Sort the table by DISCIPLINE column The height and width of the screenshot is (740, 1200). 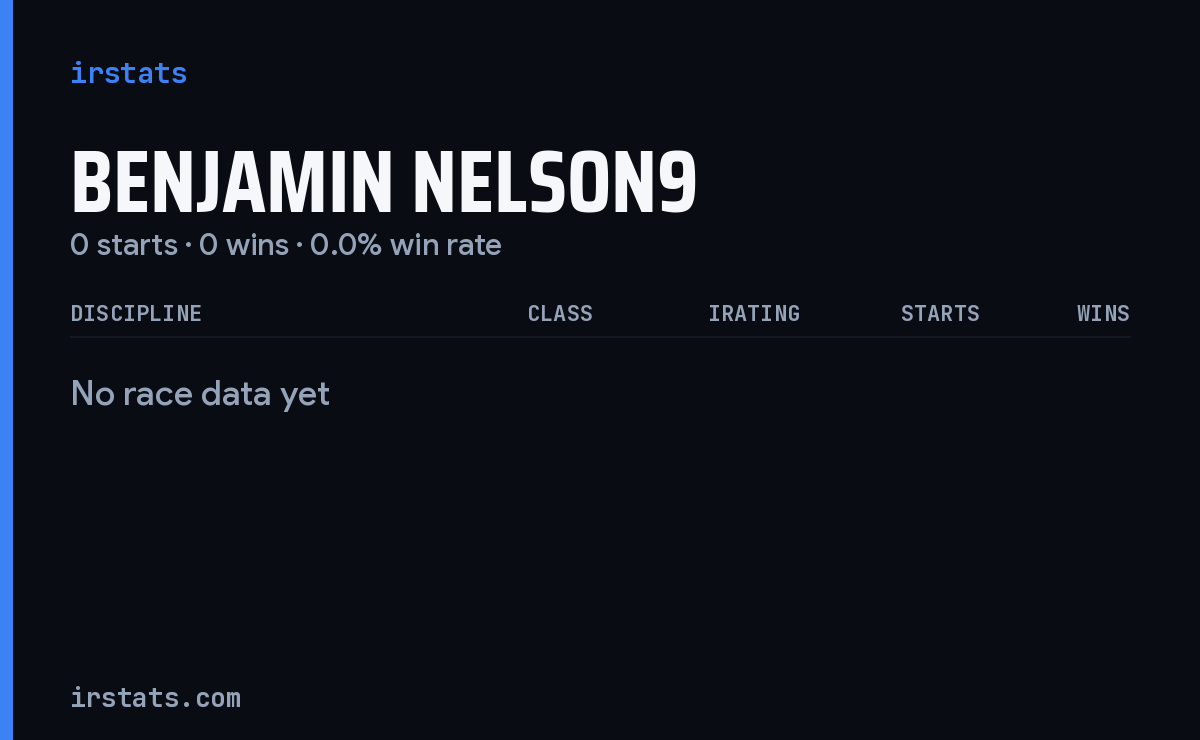pos(136,313)
